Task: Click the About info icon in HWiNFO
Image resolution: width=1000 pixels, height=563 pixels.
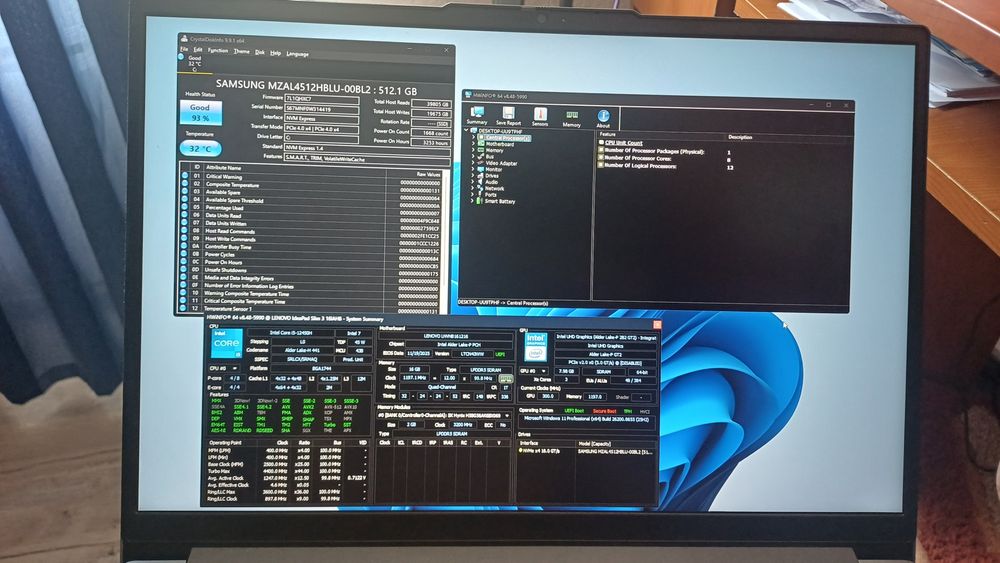Action: point(603,117)
